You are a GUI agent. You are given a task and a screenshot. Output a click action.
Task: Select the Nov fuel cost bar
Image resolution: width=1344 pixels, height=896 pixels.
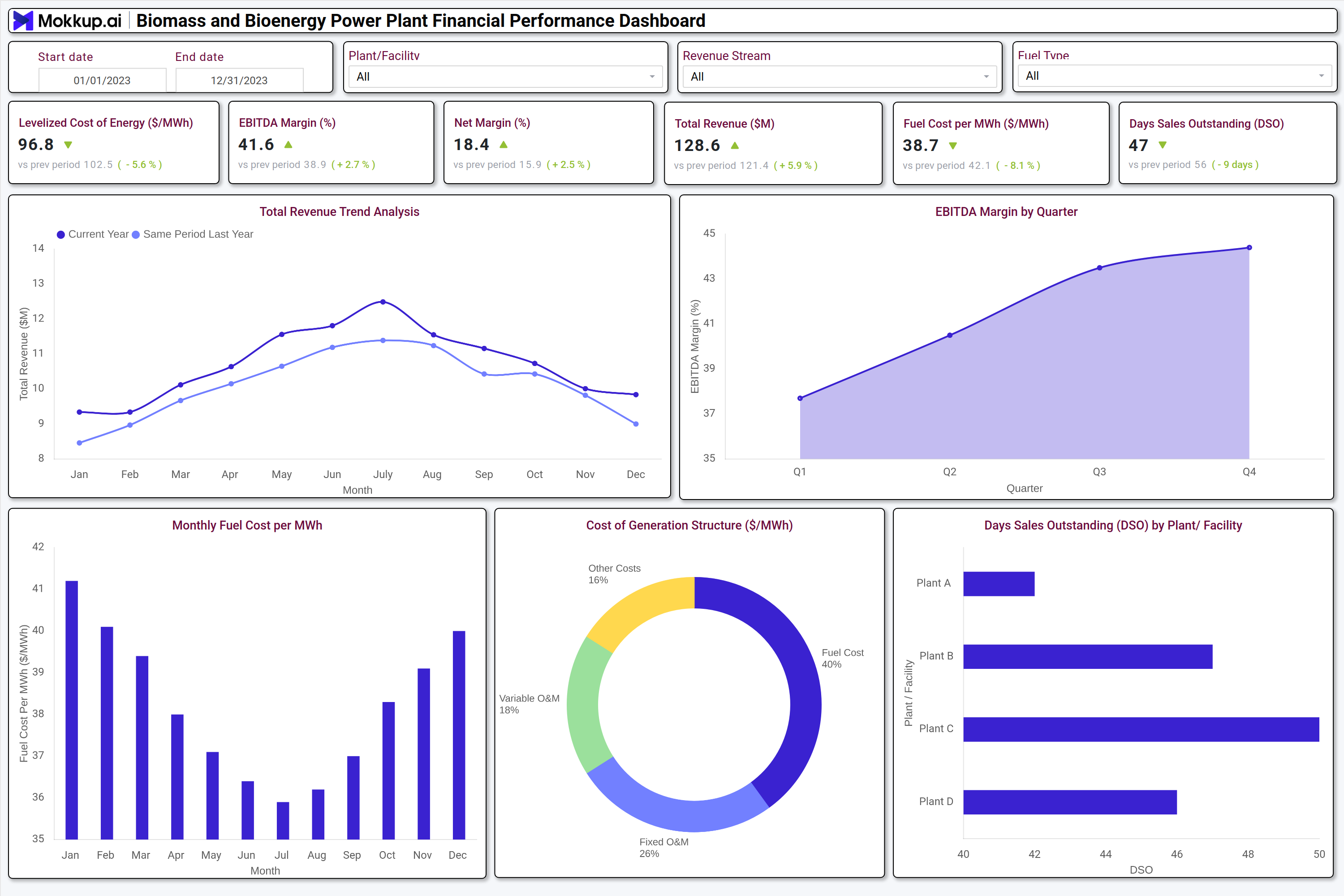[x=424, y=754]
